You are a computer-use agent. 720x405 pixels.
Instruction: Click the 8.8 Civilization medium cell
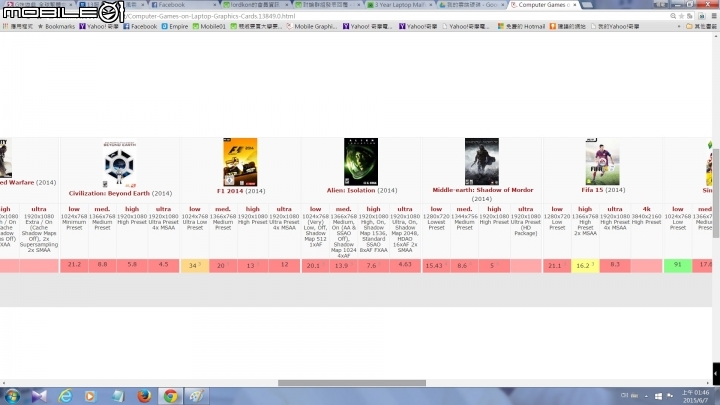pos(102,265)
